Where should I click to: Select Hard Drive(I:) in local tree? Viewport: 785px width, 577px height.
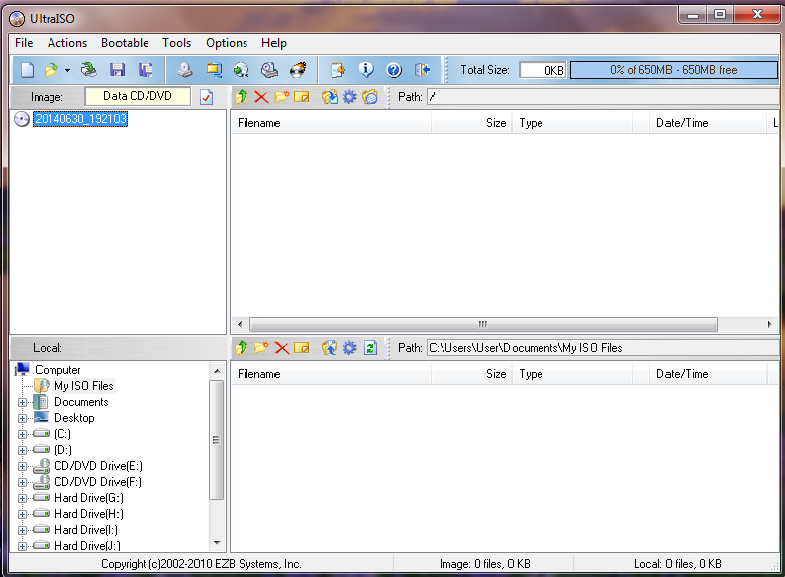(86, 530)
